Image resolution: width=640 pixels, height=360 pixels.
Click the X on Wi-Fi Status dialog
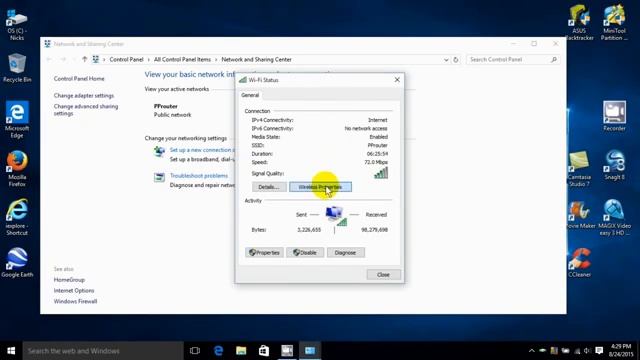pos(397,80)
